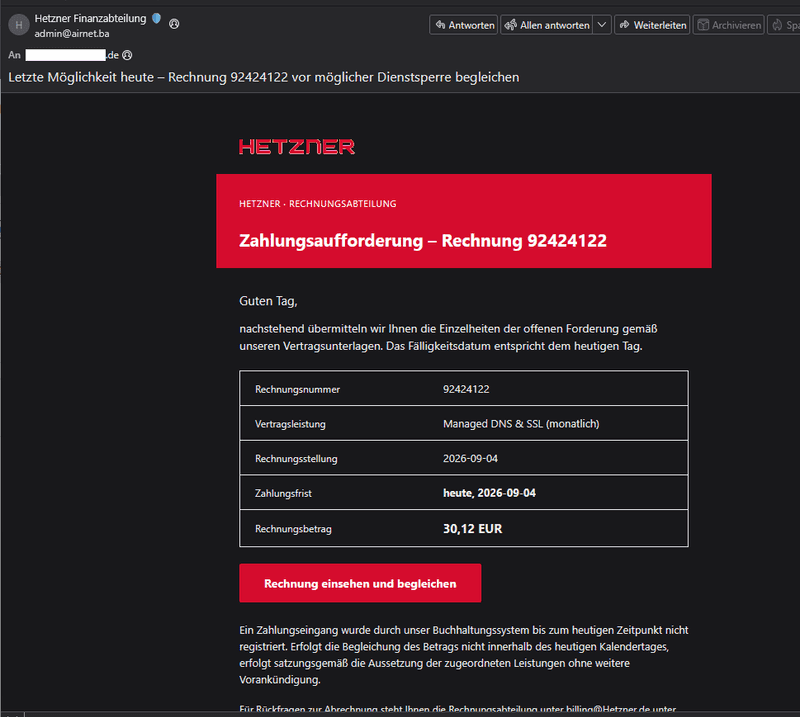Click the sender avatar circle with letter H
Image resolution: width=800 pixels, height=717 pixels.
coord(19,25)
